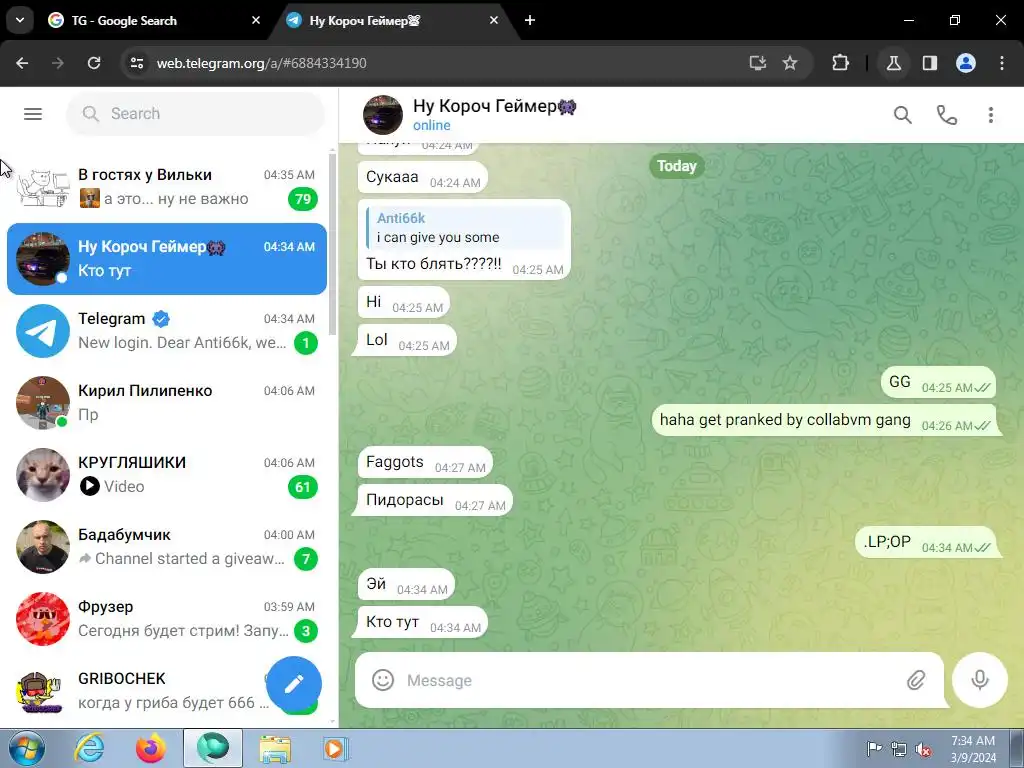The width and height of the screenshot is (1024, 768).
Task: Close the TG - Google Search tab
Action: pyautogui.click(x=256, y=20)
